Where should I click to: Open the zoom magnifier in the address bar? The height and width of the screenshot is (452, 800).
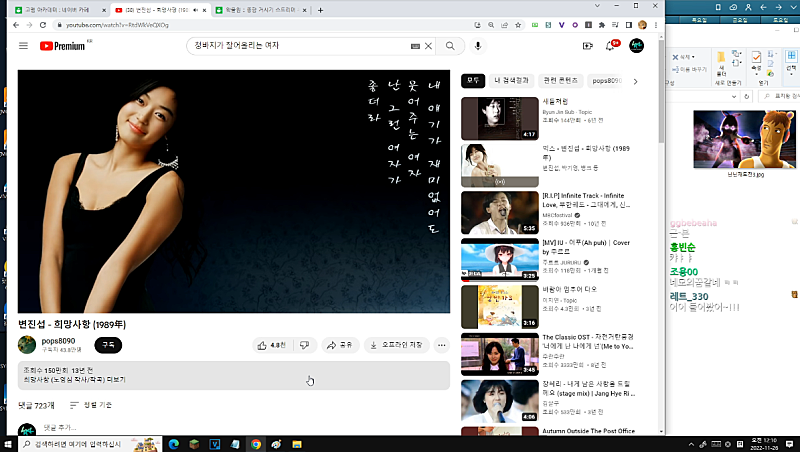point(491,24)
